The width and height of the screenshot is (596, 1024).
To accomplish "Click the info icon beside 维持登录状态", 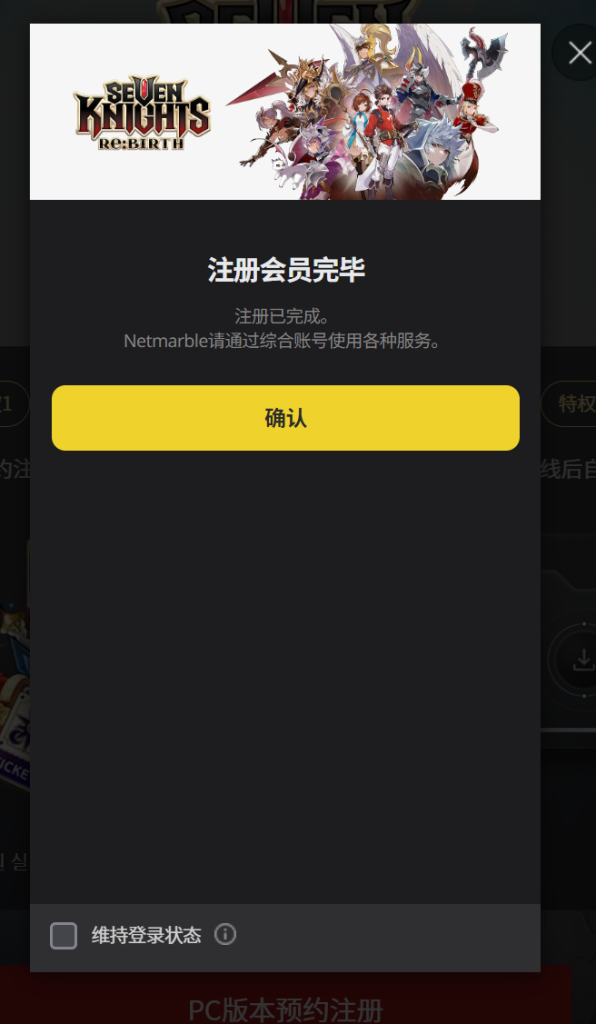I will pos(225,935).
